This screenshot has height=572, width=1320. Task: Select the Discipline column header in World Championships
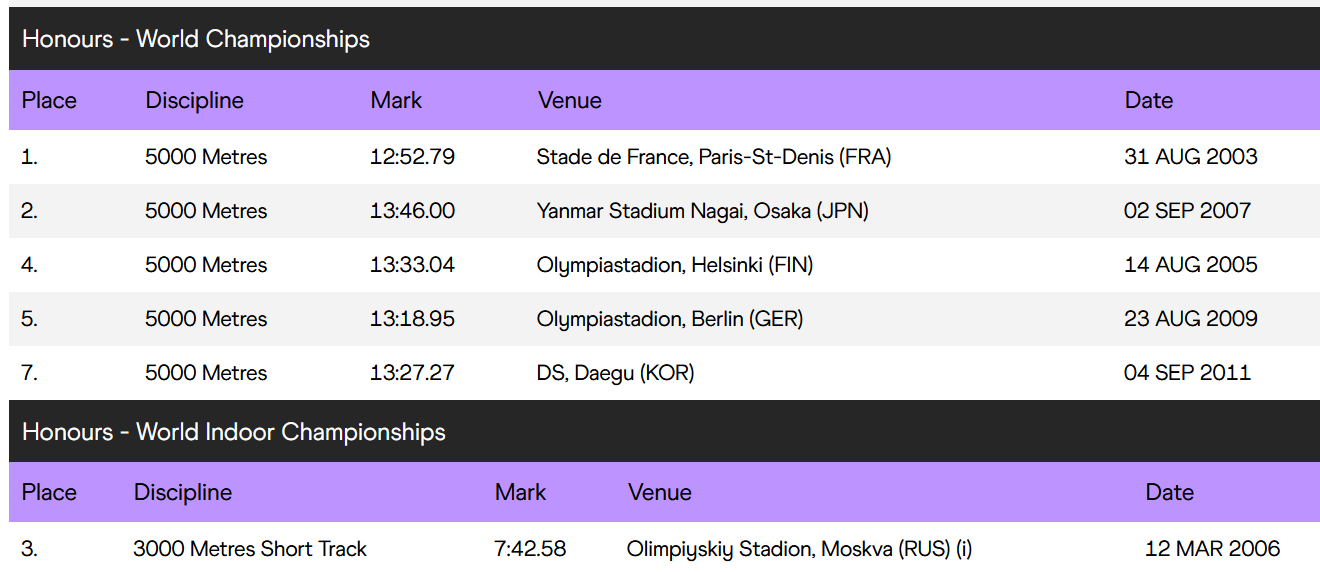click(x=194, y=100)
